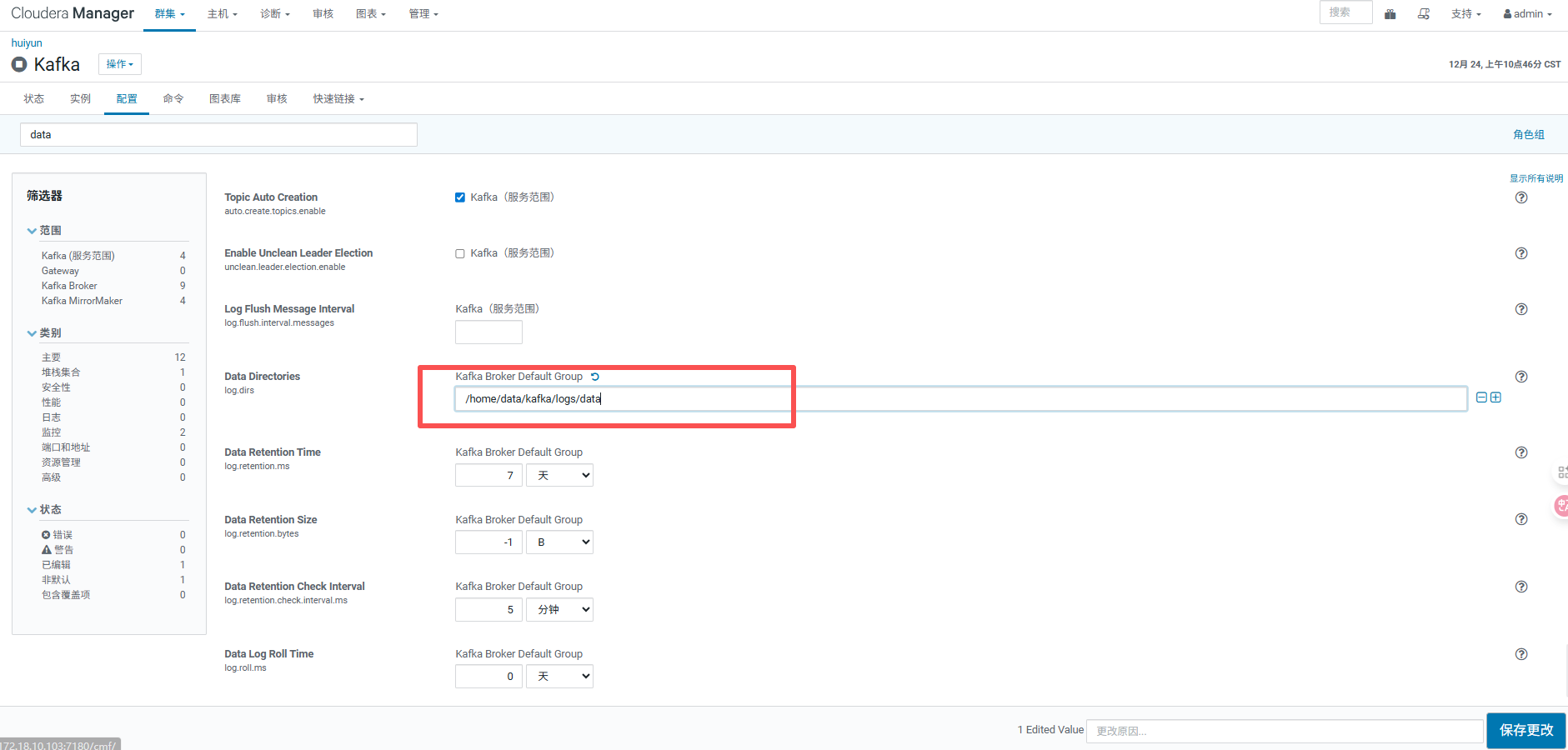Screen dimensions: 1568x750
Task: Open the 快速链接 quick links dropdown
Action: (x=338, y=99)
